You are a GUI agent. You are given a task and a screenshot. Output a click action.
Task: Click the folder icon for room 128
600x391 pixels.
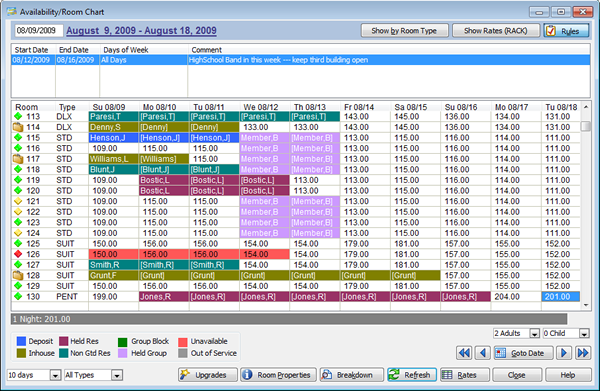click(x=18, y=275)
